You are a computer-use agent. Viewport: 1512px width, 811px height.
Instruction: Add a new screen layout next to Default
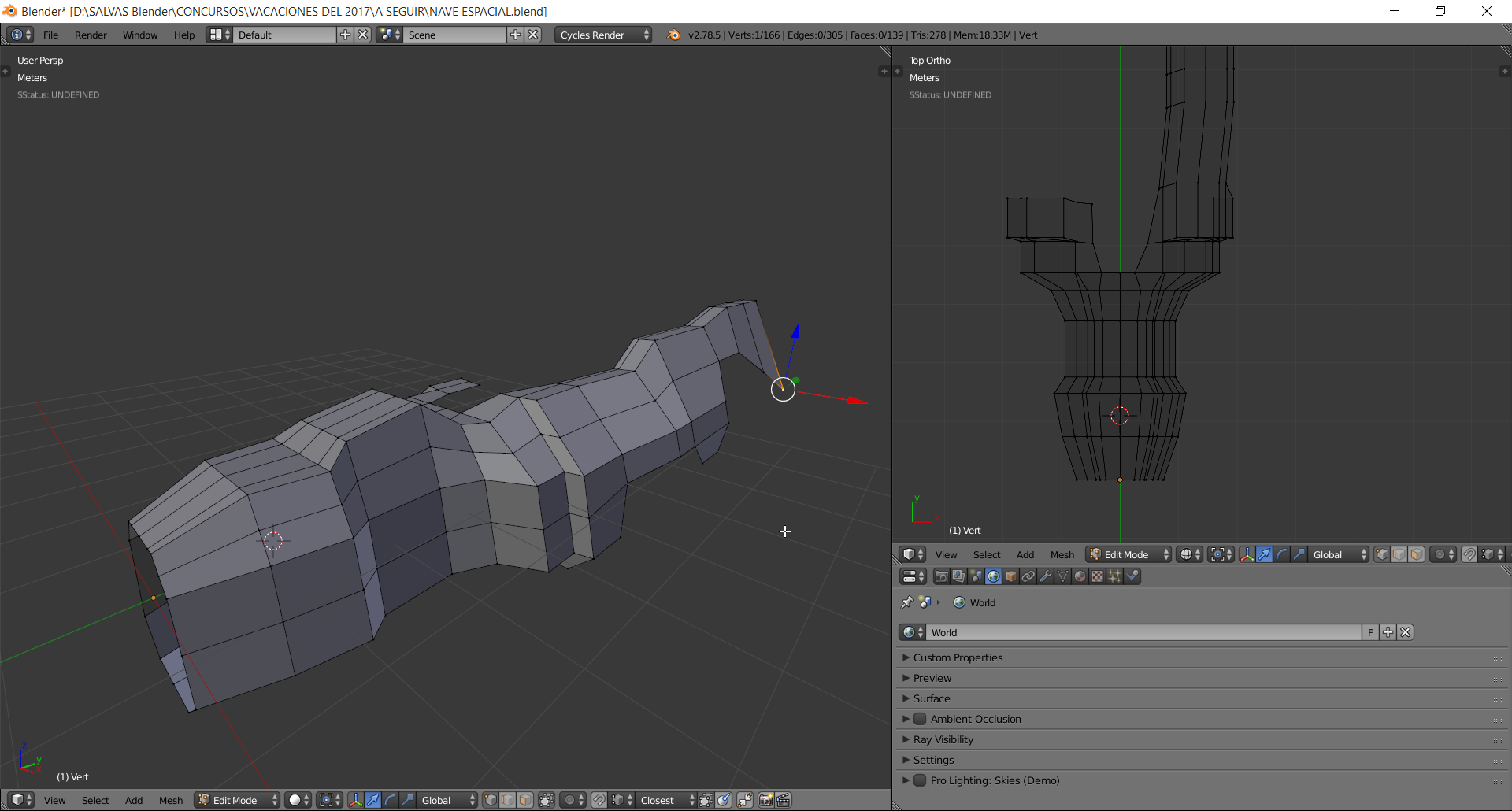(345, 35)
